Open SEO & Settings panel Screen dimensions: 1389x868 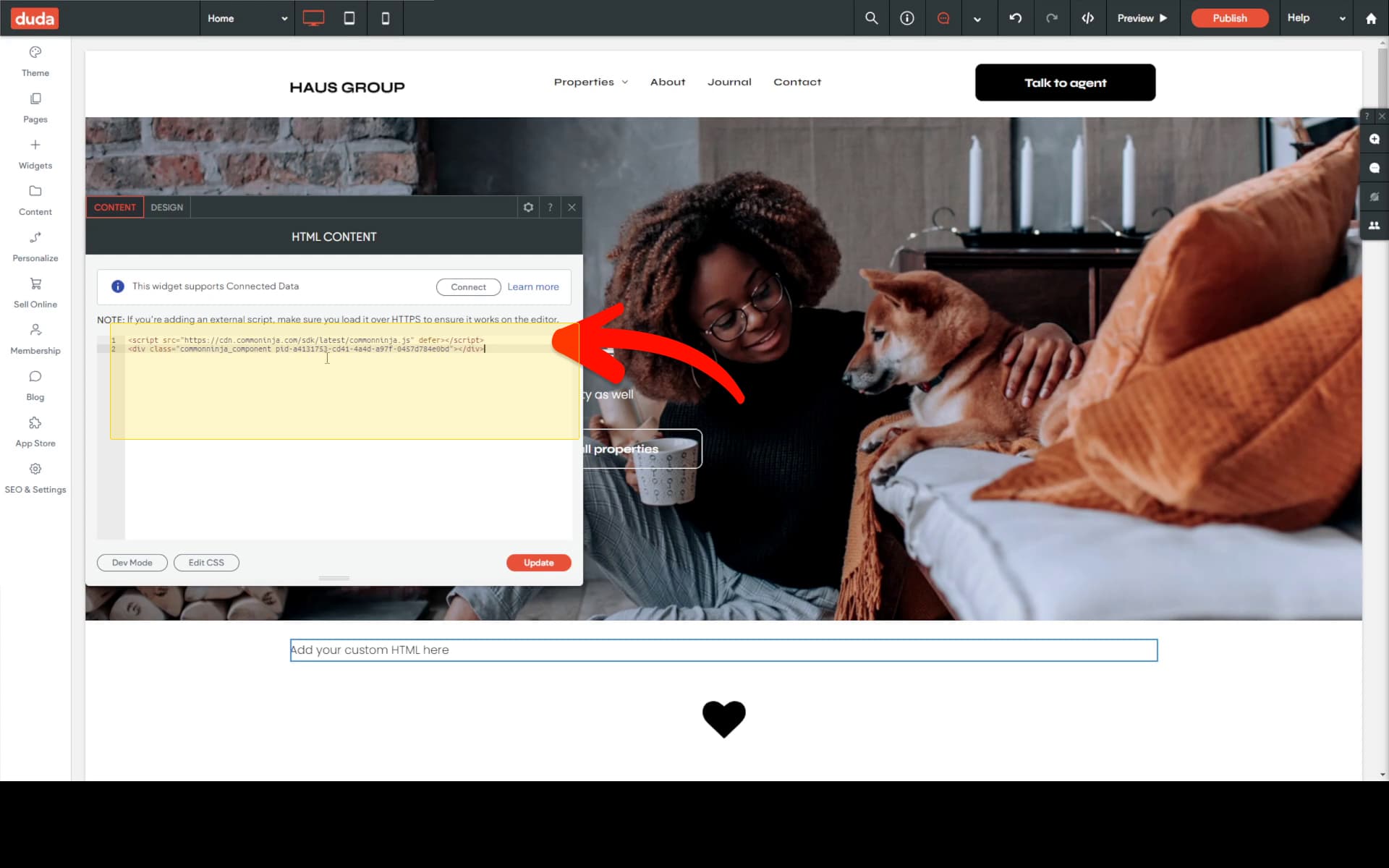tap(35, 478)
